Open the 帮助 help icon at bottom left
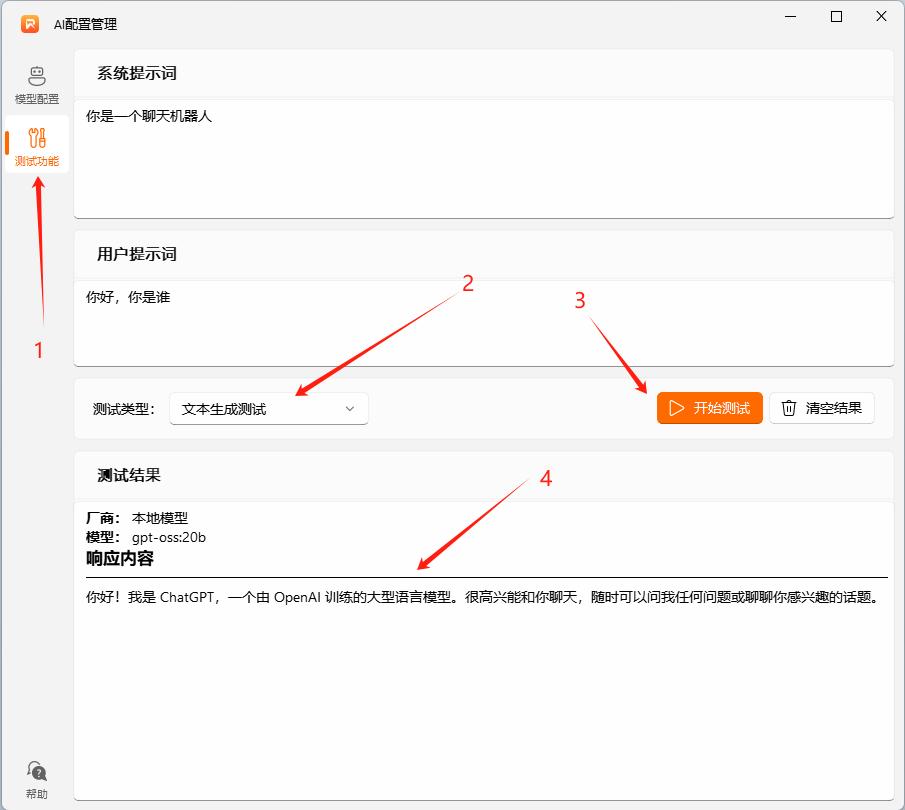 click(x=34, y=769)
